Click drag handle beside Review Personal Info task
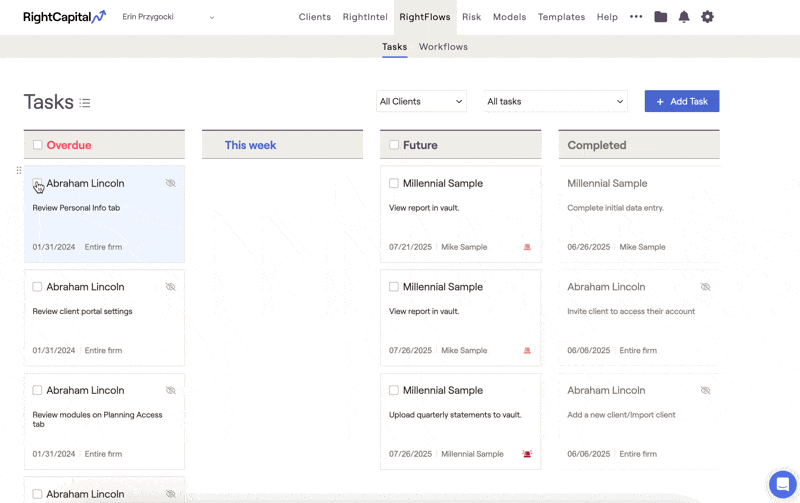Screen dimensions: 800x503 coord(19,170)
